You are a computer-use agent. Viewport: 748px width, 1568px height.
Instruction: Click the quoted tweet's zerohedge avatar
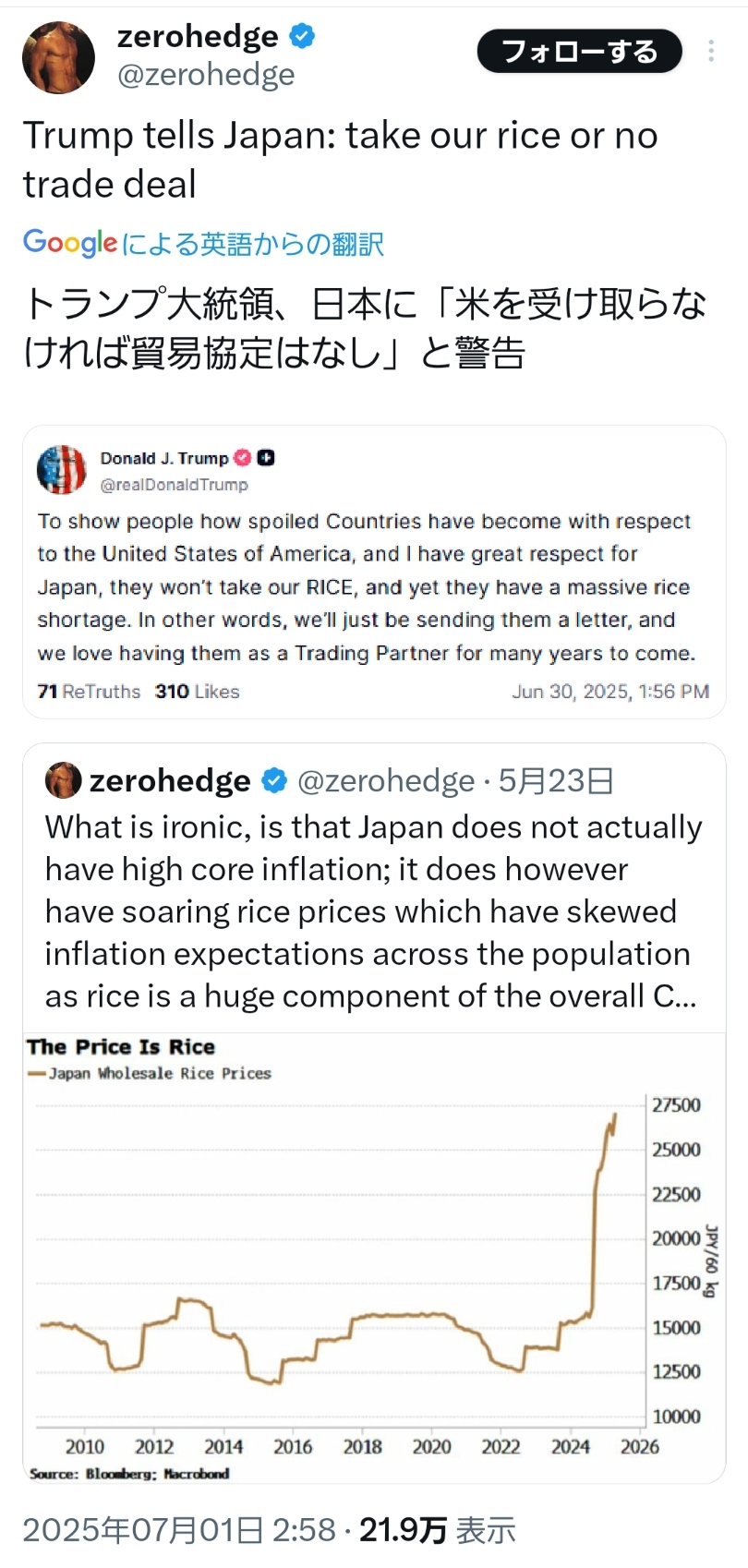63,780
